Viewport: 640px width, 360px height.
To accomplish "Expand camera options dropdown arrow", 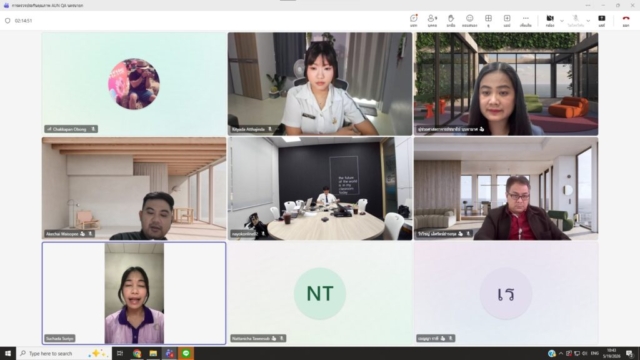I will pyautogui.click(x=562, y=20).
